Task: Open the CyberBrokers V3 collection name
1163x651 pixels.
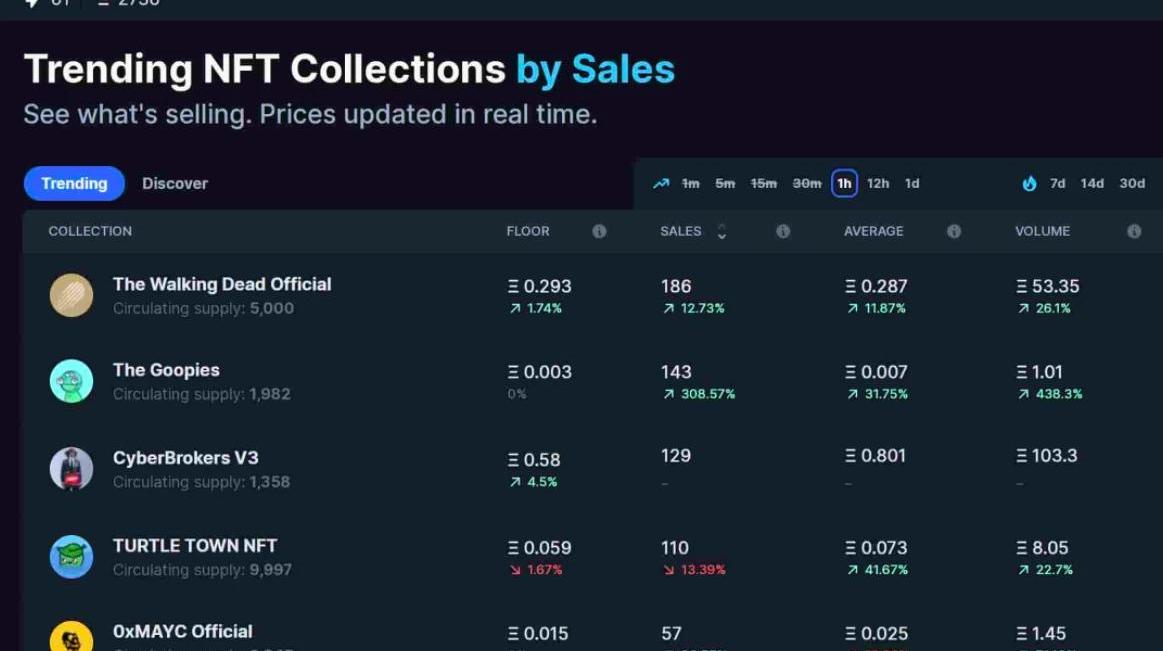Action: tap(186, 458)
